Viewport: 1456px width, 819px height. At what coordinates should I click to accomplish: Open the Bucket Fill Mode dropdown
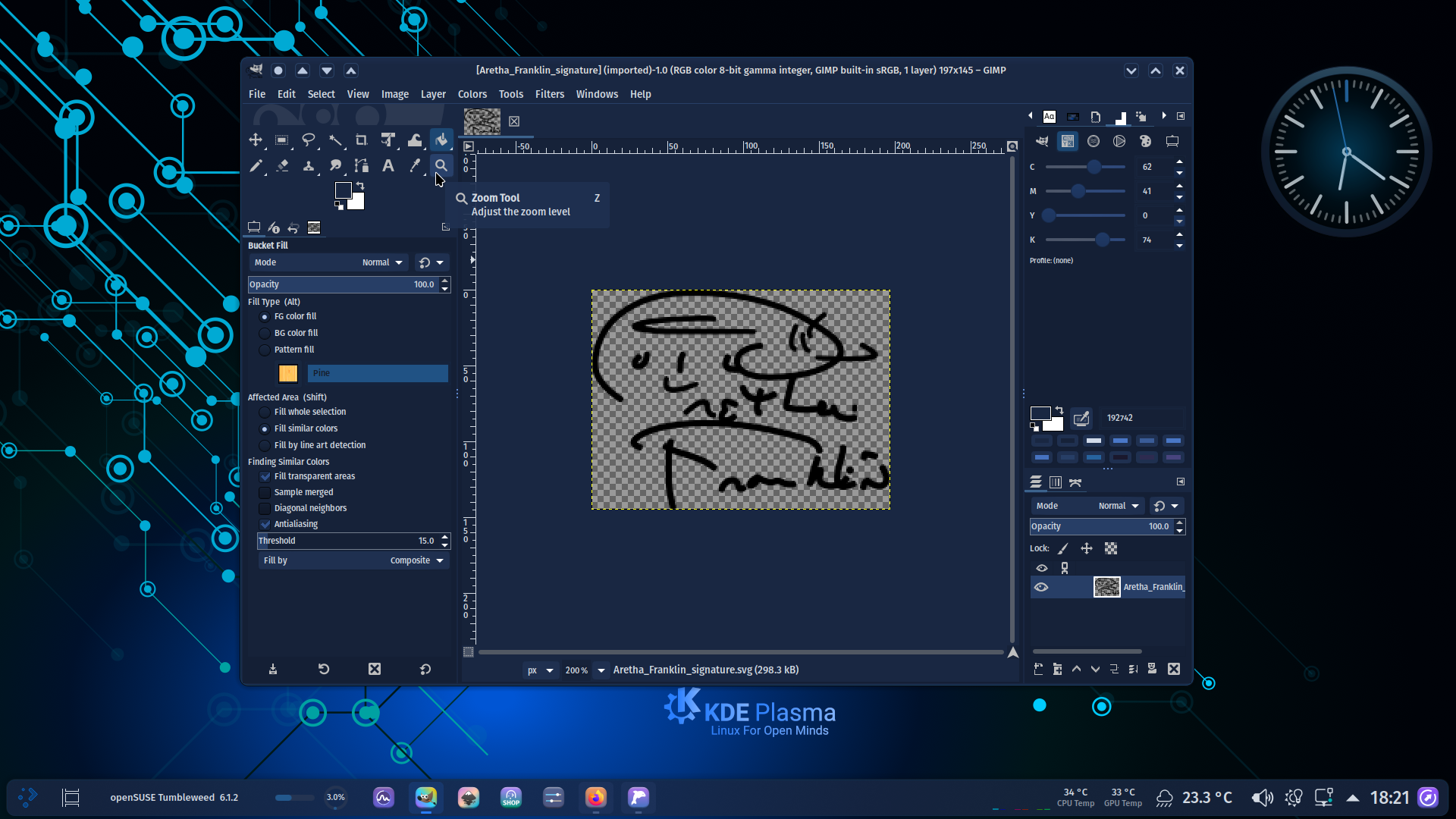tap(328, 262)
